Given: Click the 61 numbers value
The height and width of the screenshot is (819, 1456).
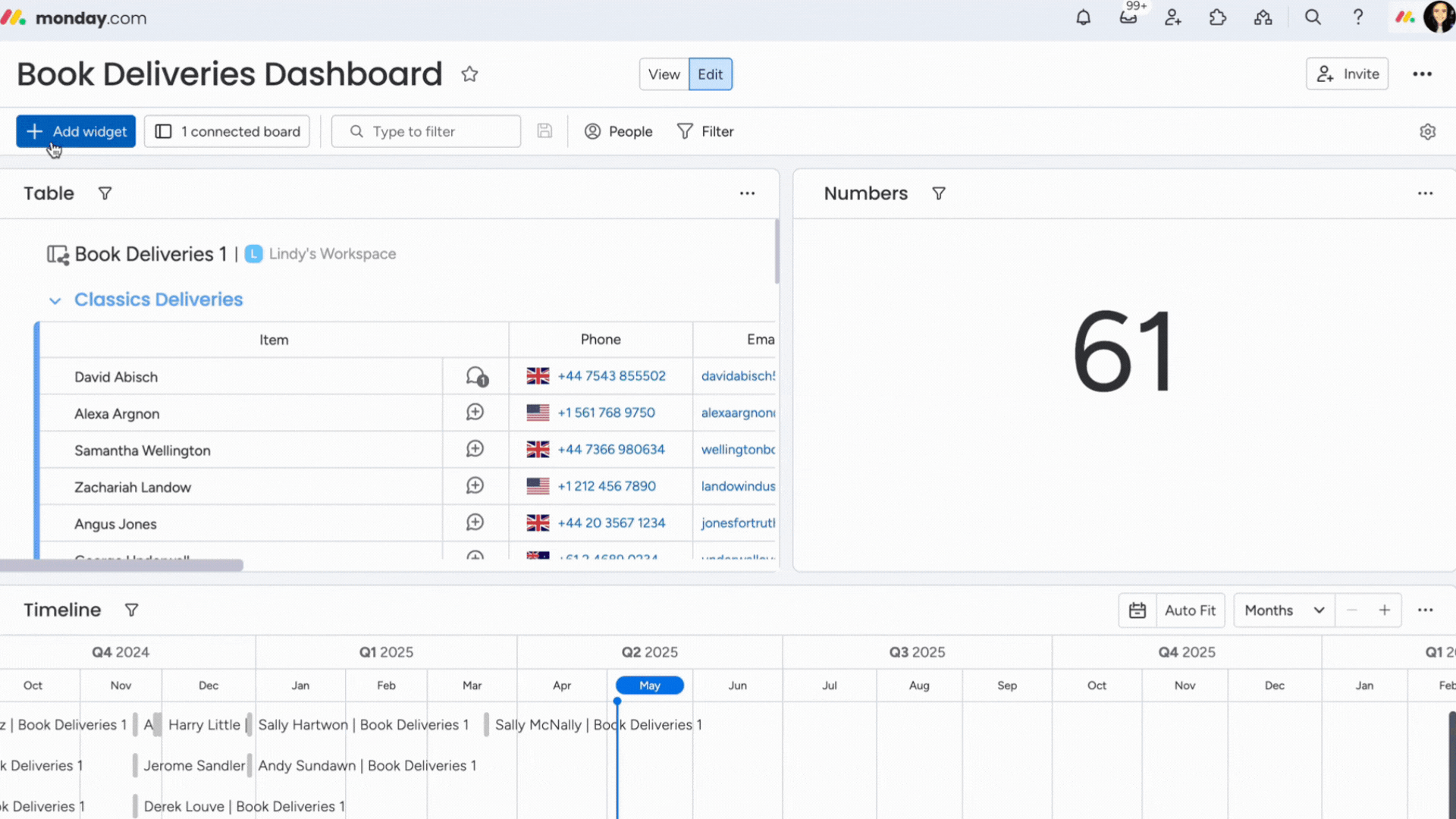Looking at the screenshot, I should [x=1123, y=351].
